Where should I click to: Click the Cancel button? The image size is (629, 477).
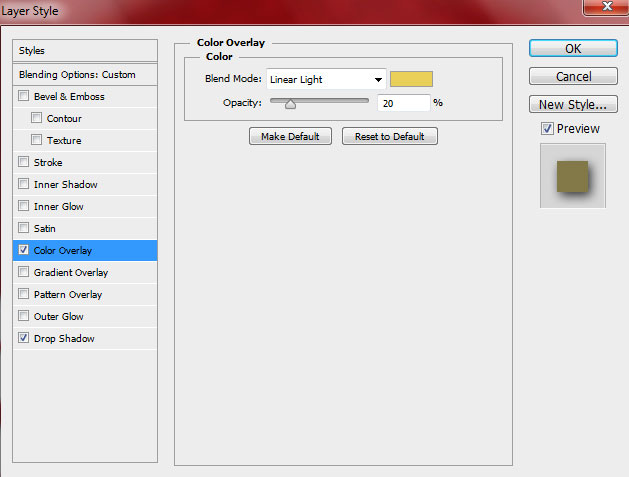pos(573,76)
